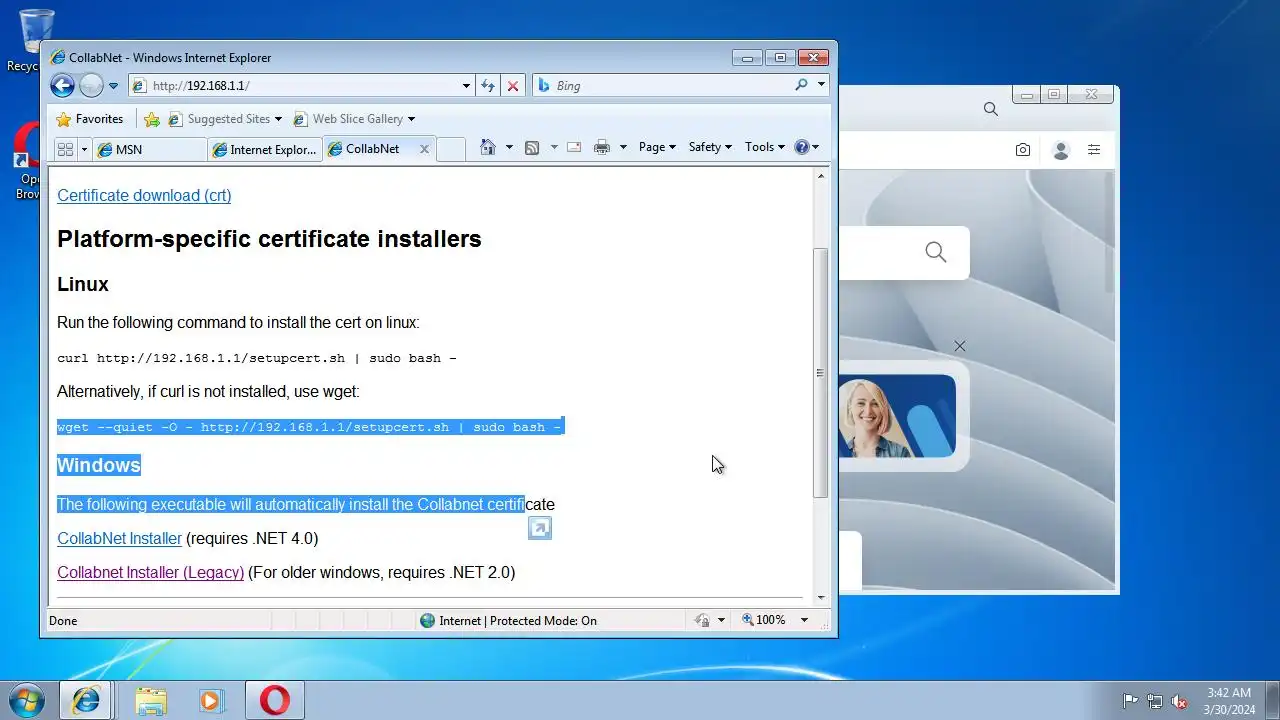Open Windows Explorer from taskbar

click(x=151, y=701)
